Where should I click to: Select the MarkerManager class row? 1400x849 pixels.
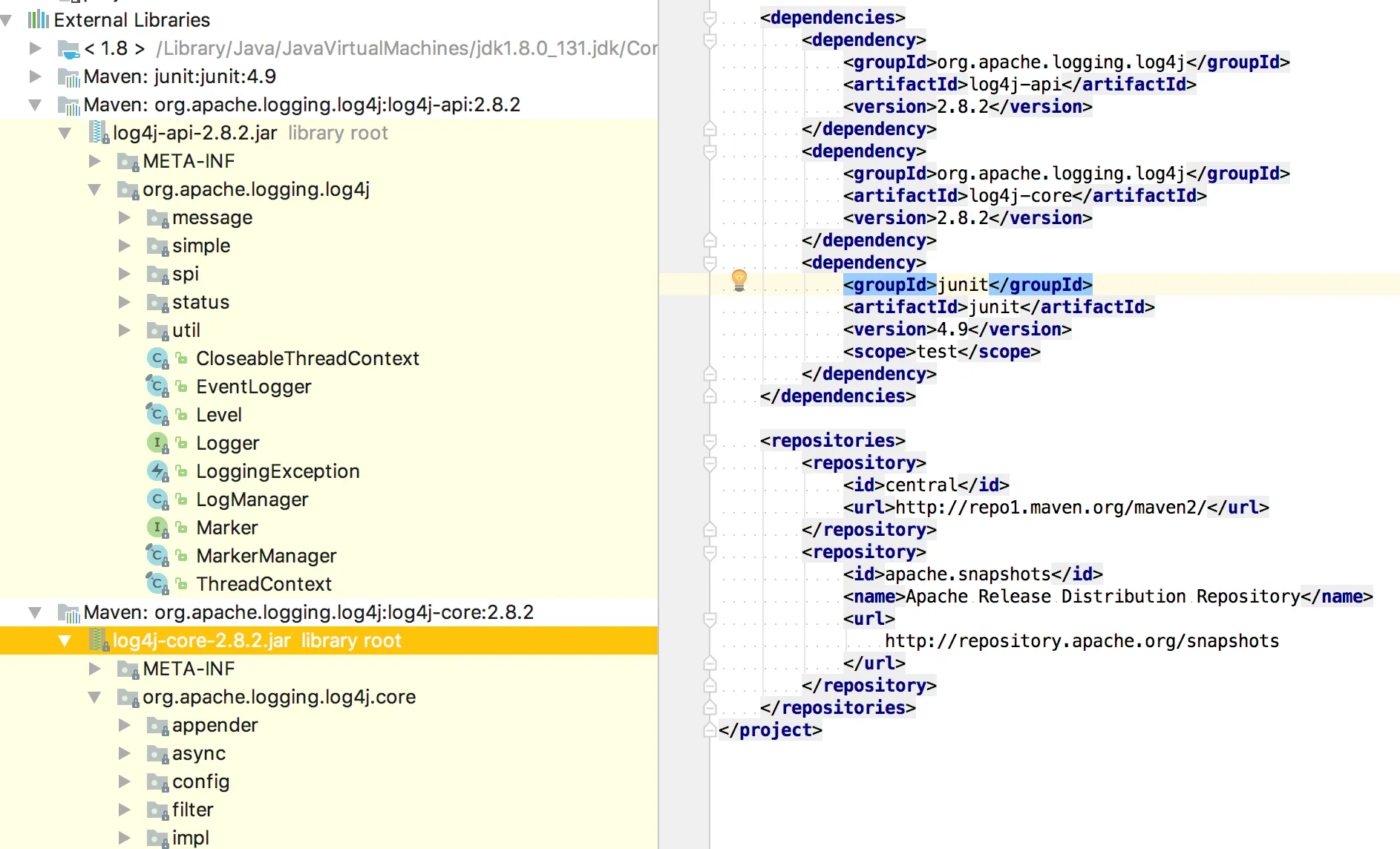329,556
